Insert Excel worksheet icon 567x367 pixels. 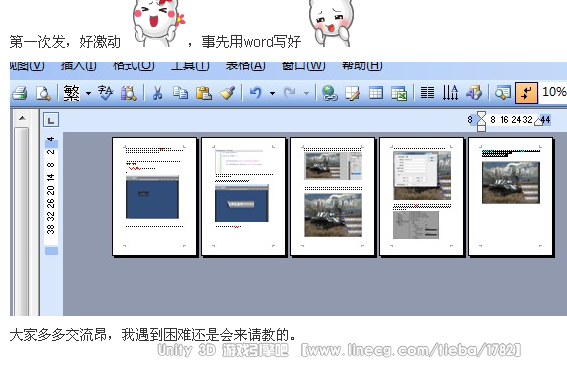click(x=399, y=93)
